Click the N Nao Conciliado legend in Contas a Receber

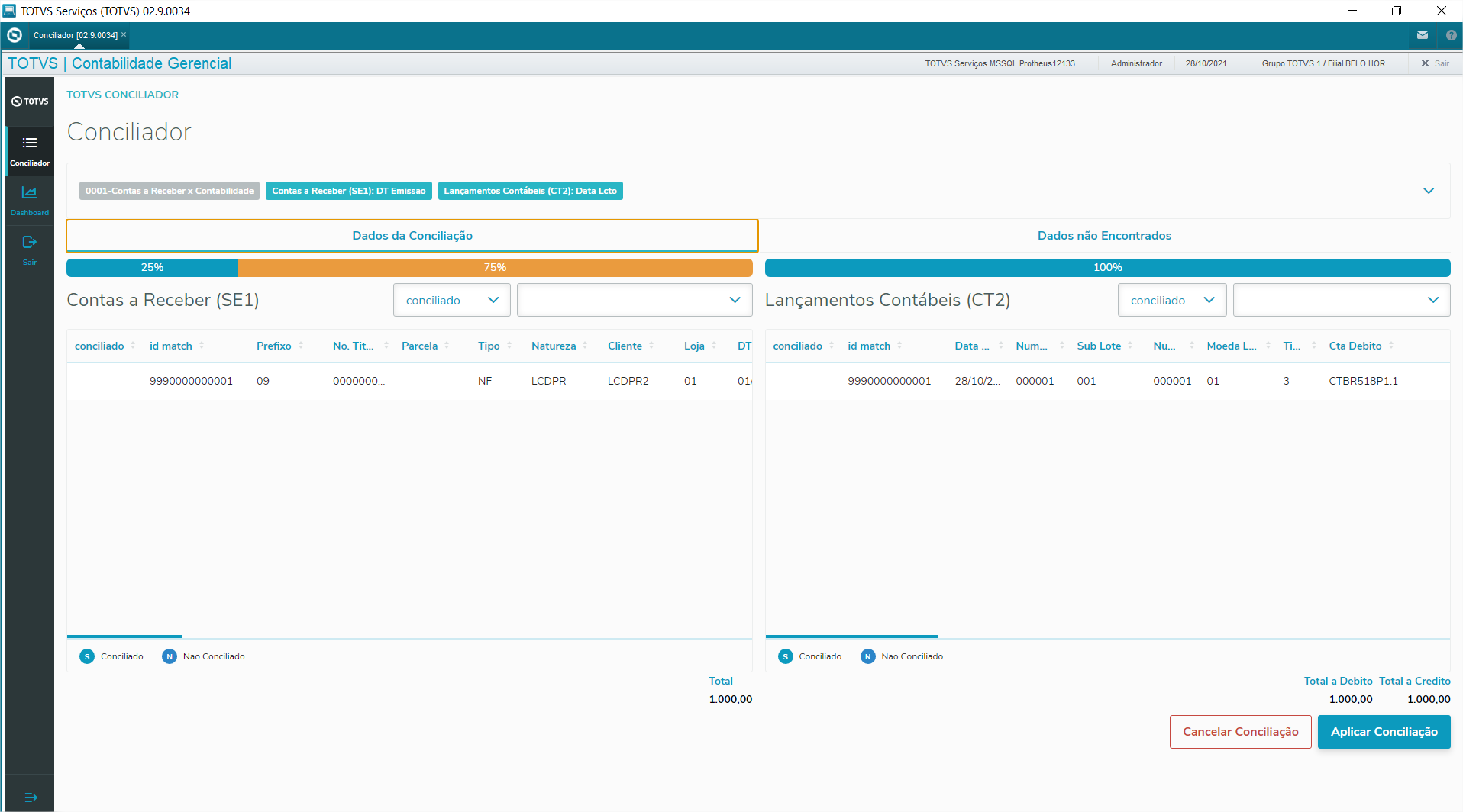click(x=204, y=656)
